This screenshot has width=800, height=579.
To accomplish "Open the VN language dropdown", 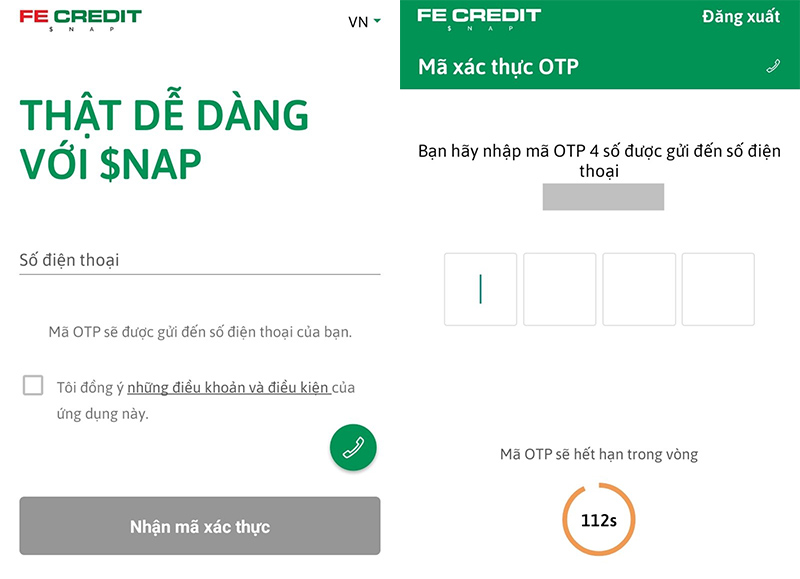I will click(364, 20).
